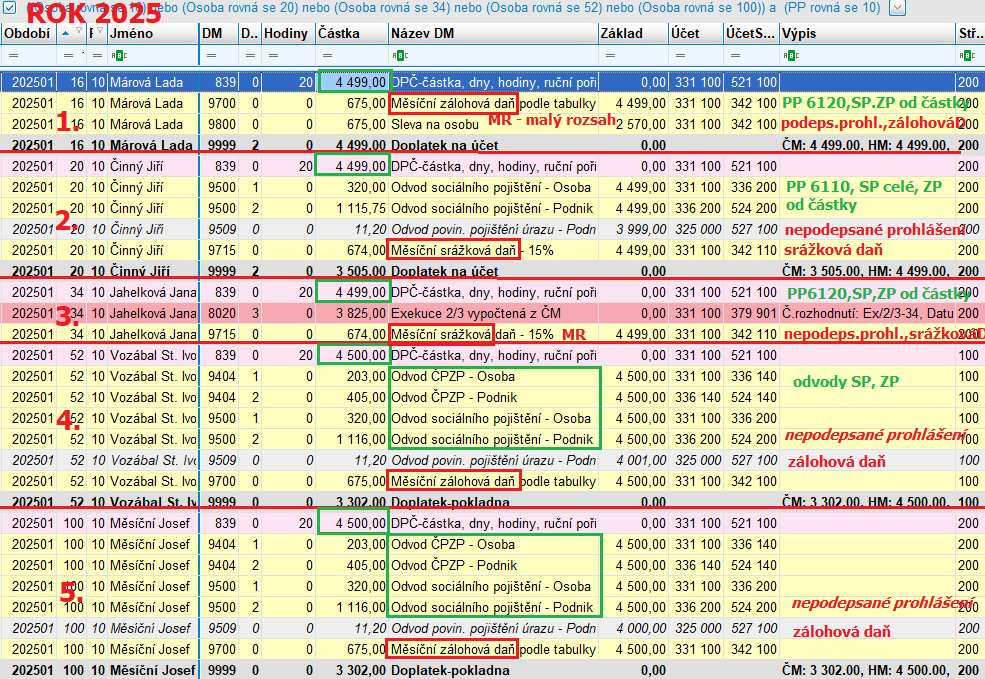Click the equals operator icon under Hodiny
This screenshot has width=985, height=679.
273,56
